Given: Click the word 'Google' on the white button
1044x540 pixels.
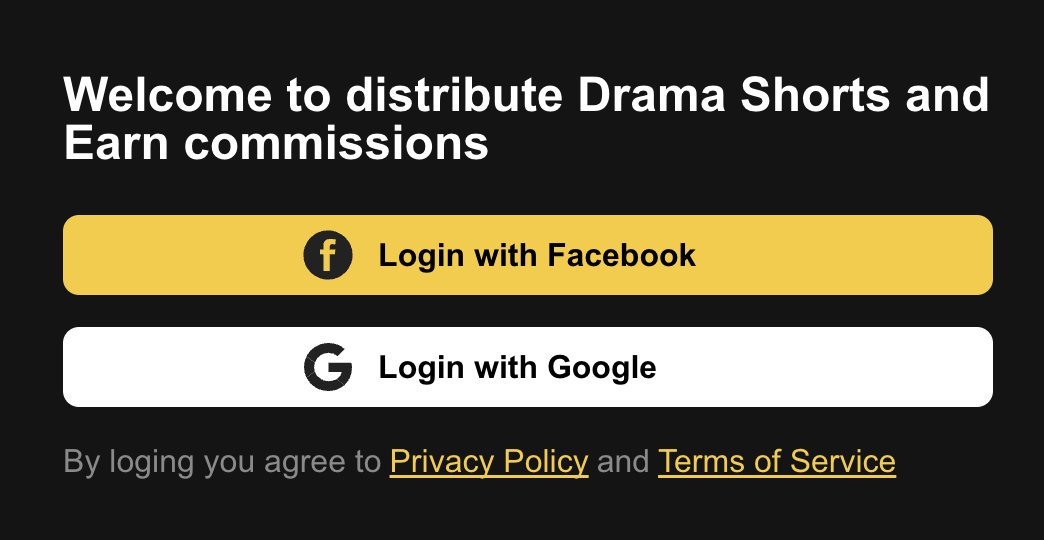Looking at the screenshot, I should coord(602,368).
